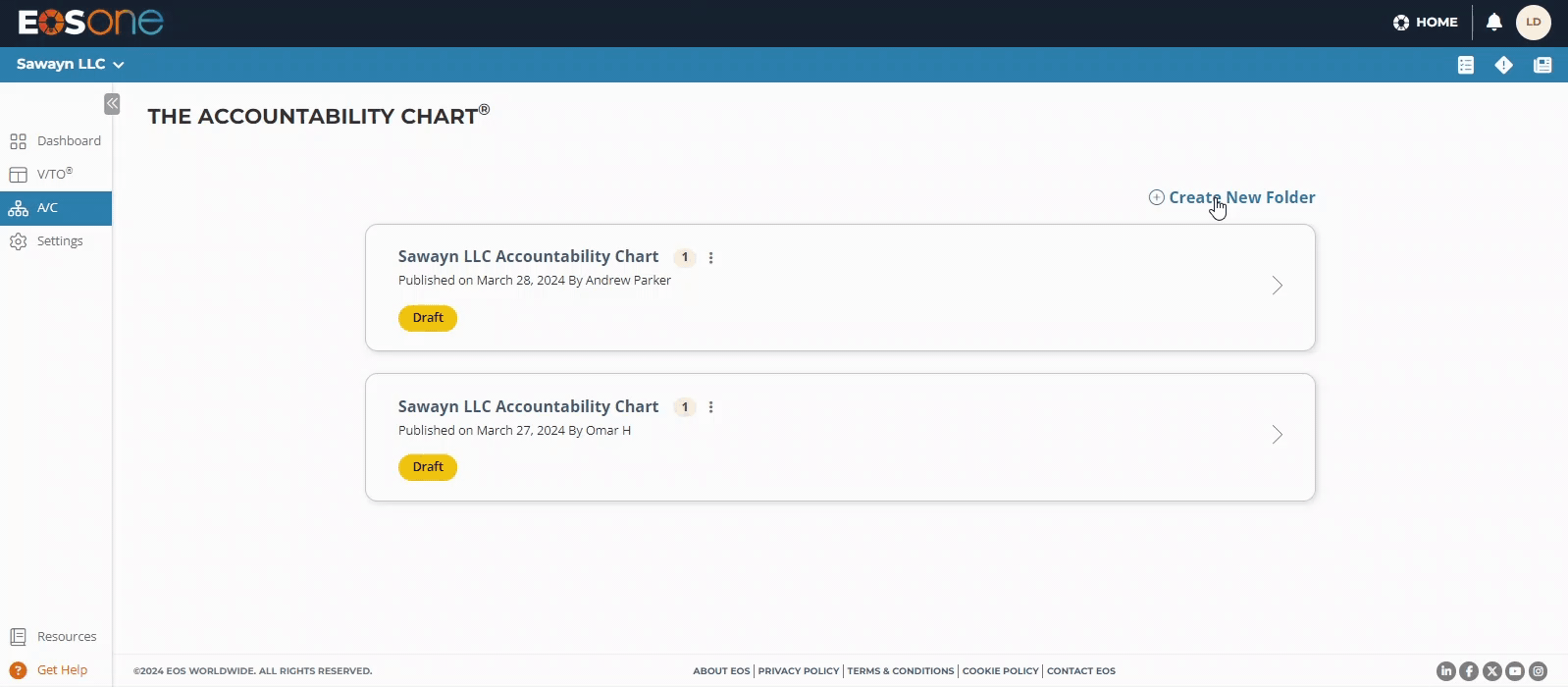Expand the Sawayn LLC company dropdown

[71, 64]
